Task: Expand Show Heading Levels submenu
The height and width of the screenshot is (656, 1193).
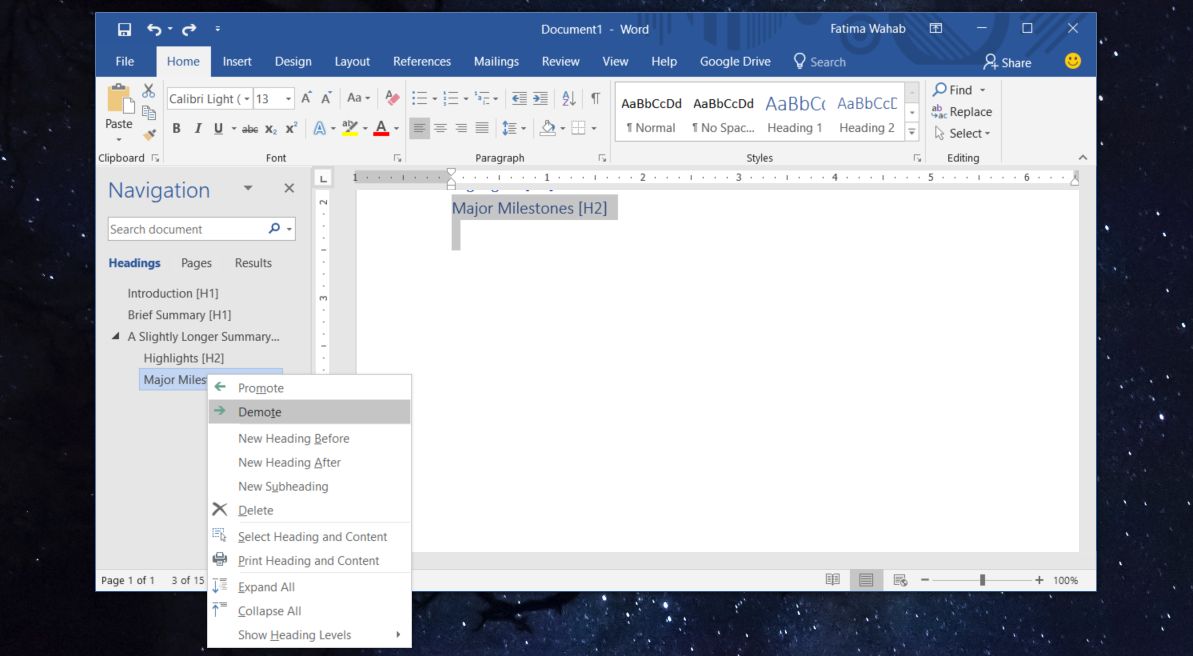Action: pos(294,634)
